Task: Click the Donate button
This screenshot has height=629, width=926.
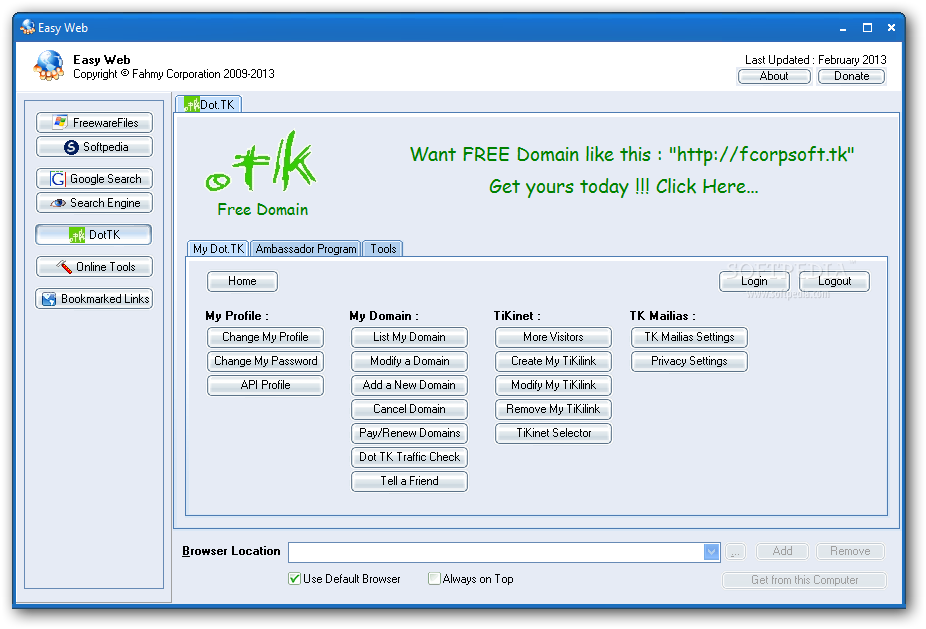Action: tap(851, 76)
